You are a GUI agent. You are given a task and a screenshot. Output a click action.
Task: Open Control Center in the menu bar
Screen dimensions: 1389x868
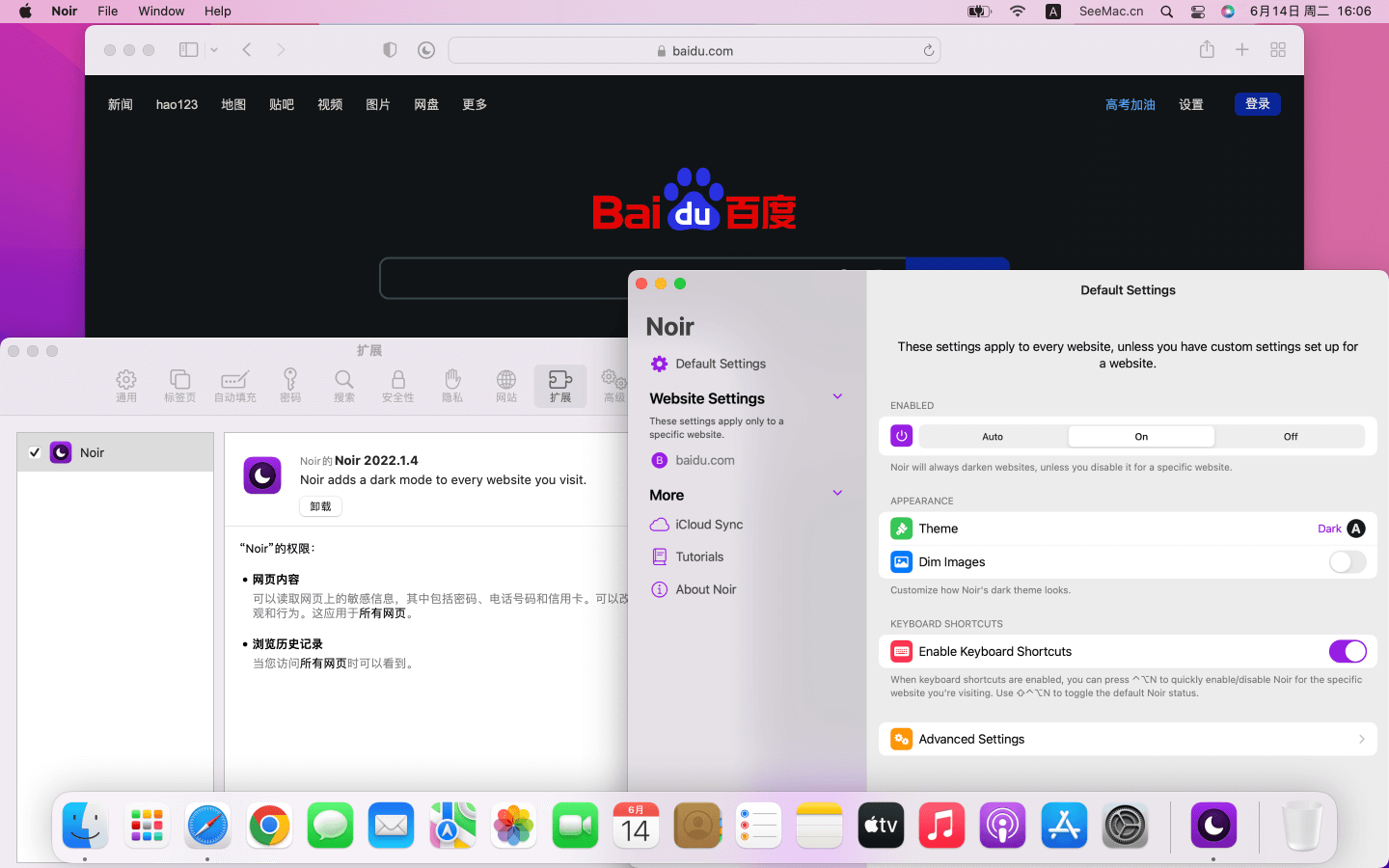click(x=1198, y=12)
